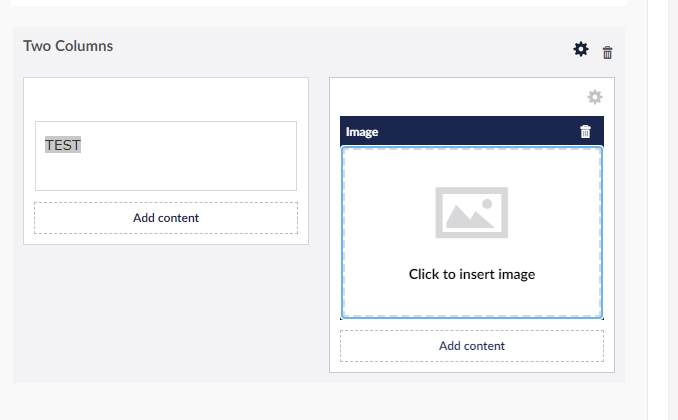Screen dimensions: 678x420
Task: Click the dashed image drop zone's lower area
Action: pyautogui.click(x=472, y=300)
